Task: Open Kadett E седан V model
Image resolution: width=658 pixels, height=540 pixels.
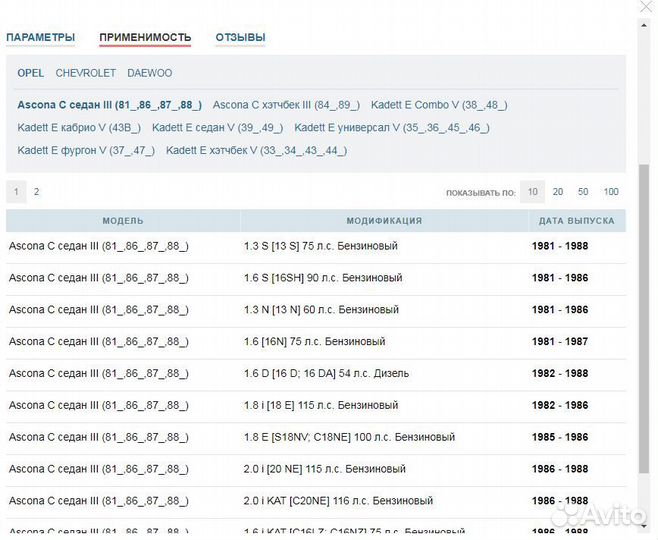Action: tap(217, 128)
